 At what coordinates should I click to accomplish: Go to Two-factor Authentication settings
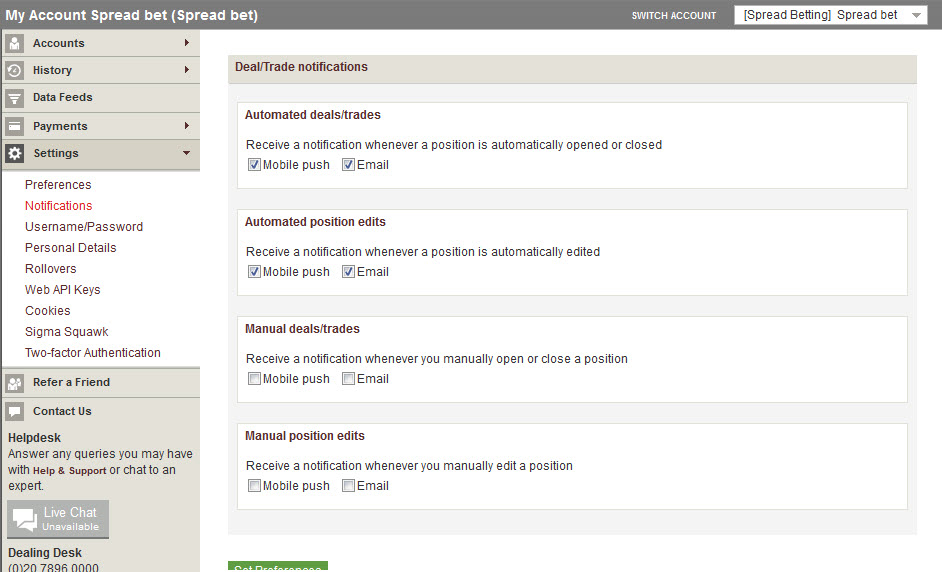[x=93, y=353]
